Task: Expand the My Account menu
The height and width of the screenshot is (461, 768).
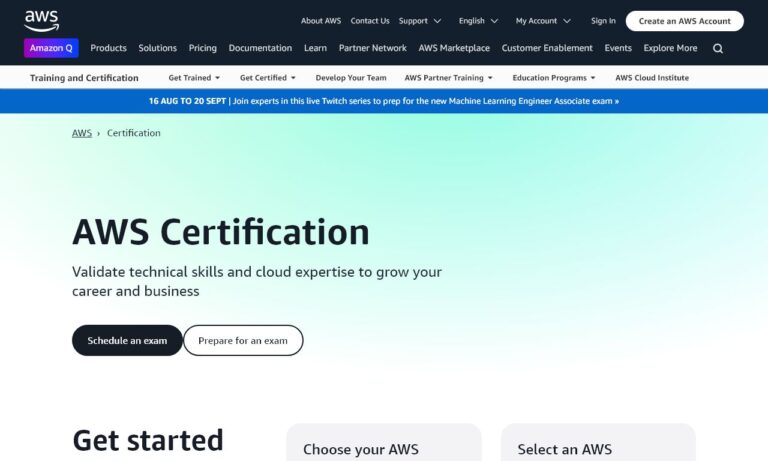Action: [543, 21]
